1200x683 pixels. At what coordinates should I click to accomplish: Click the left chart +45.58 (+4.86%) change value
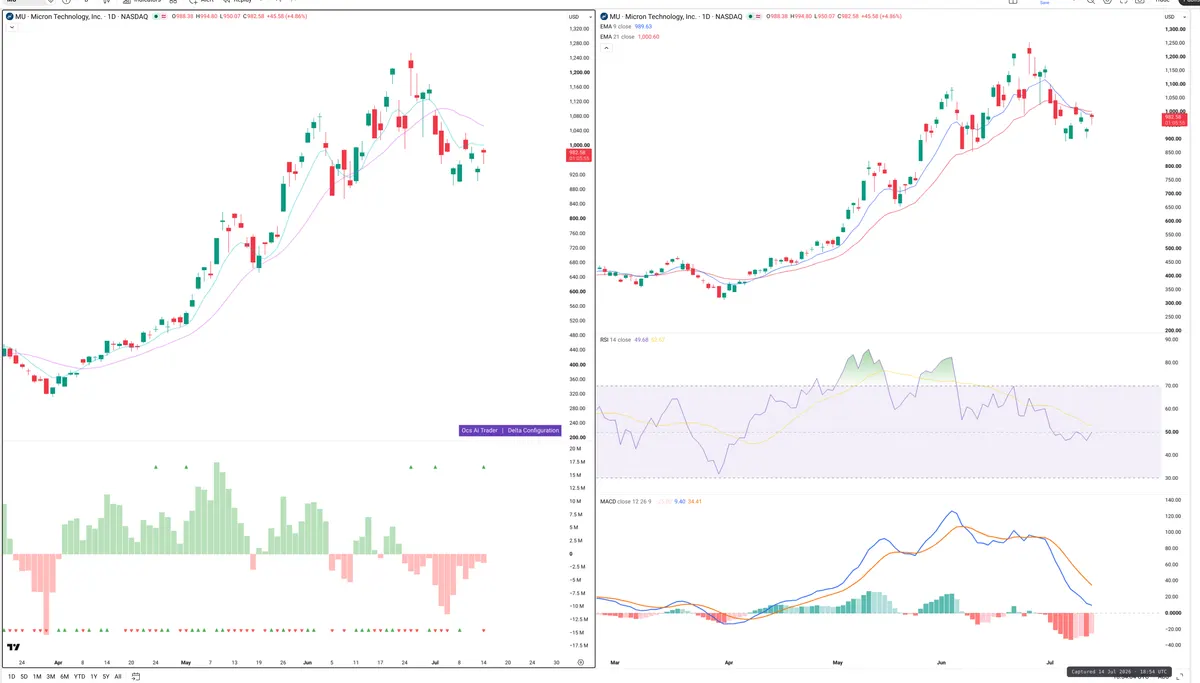287,17
